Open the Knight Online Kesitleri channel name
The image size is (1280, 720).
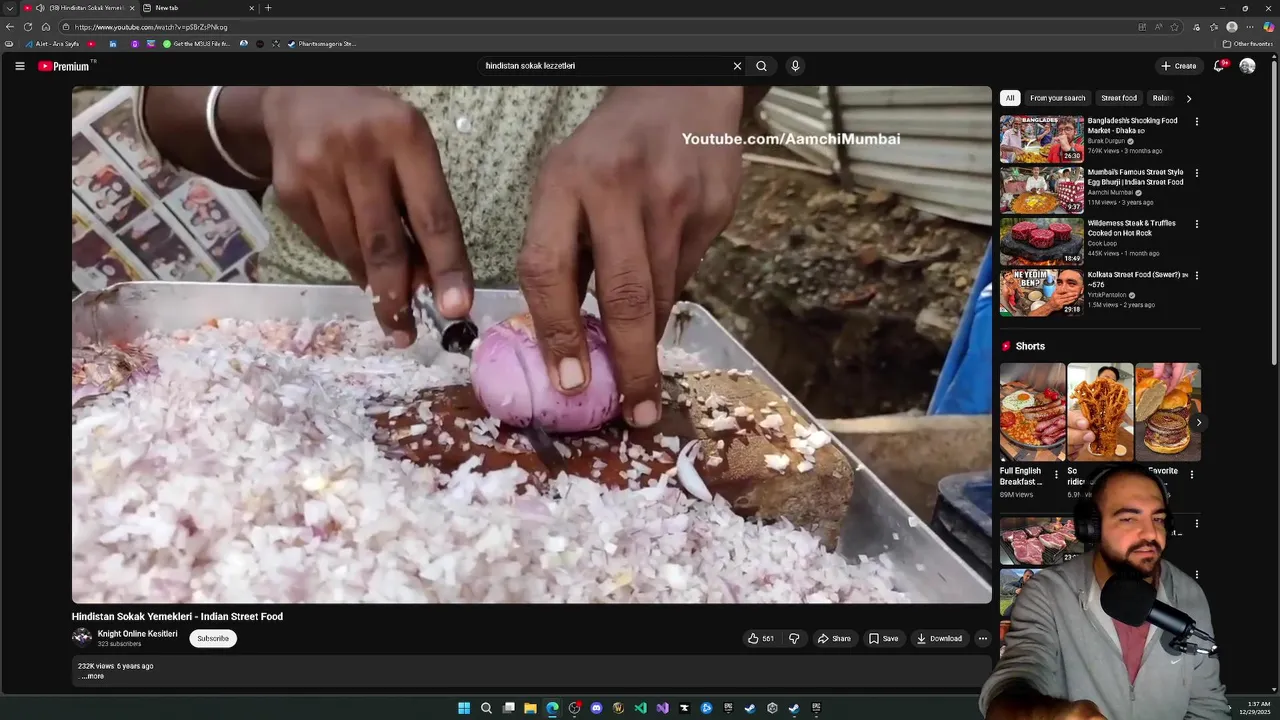(x=137, y=633)
